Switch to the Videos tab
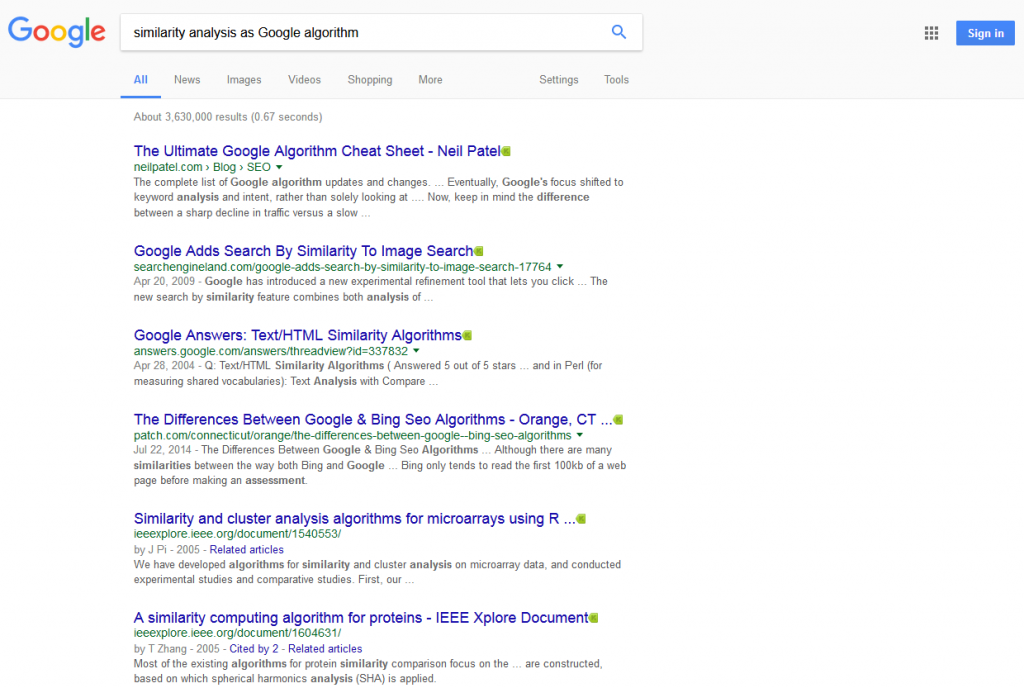The height and width of the screenshot is (688, 1024). pyautogui.click(x=304, y=80)
